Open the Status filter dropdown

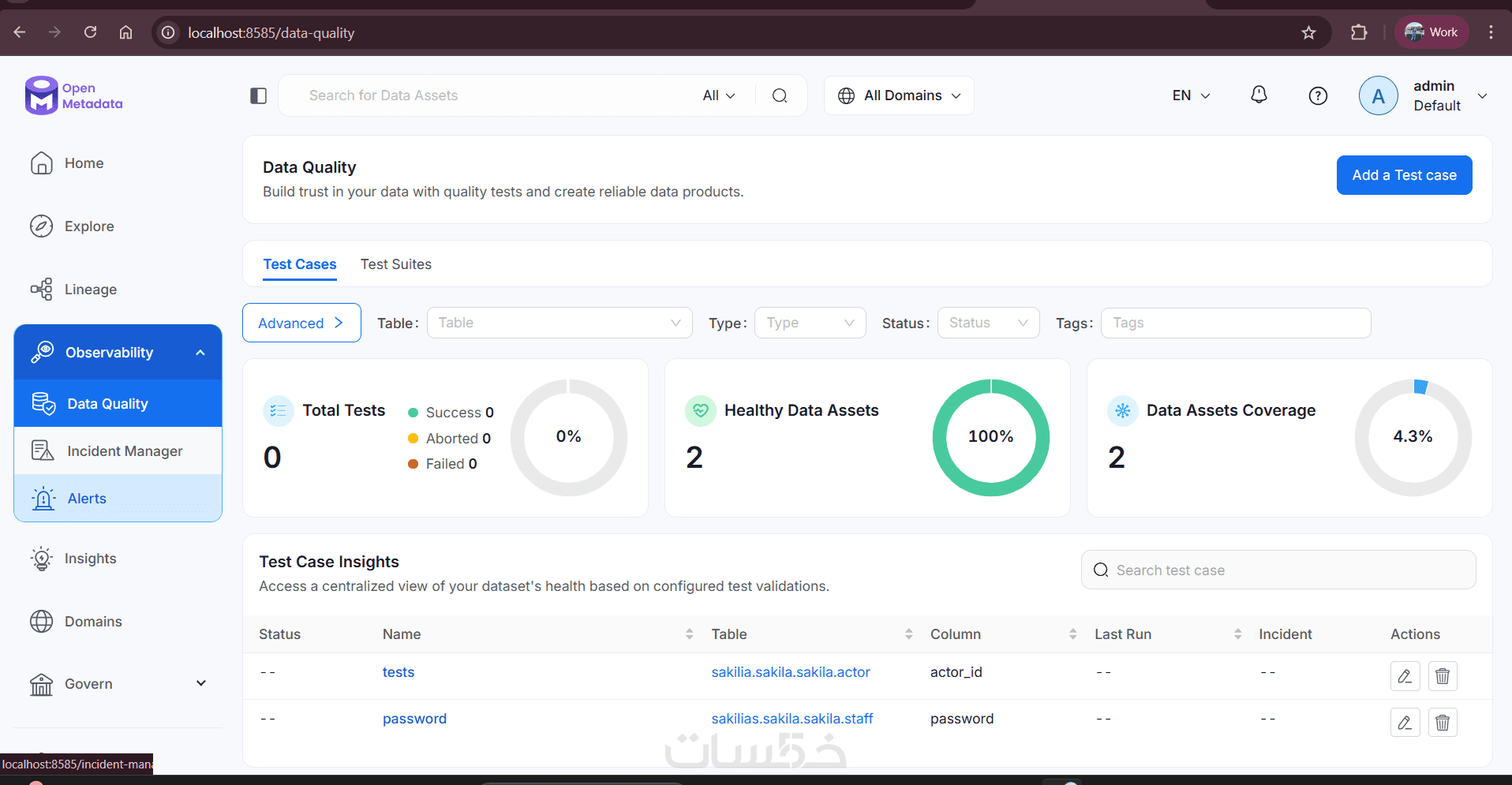coord(989,323)
